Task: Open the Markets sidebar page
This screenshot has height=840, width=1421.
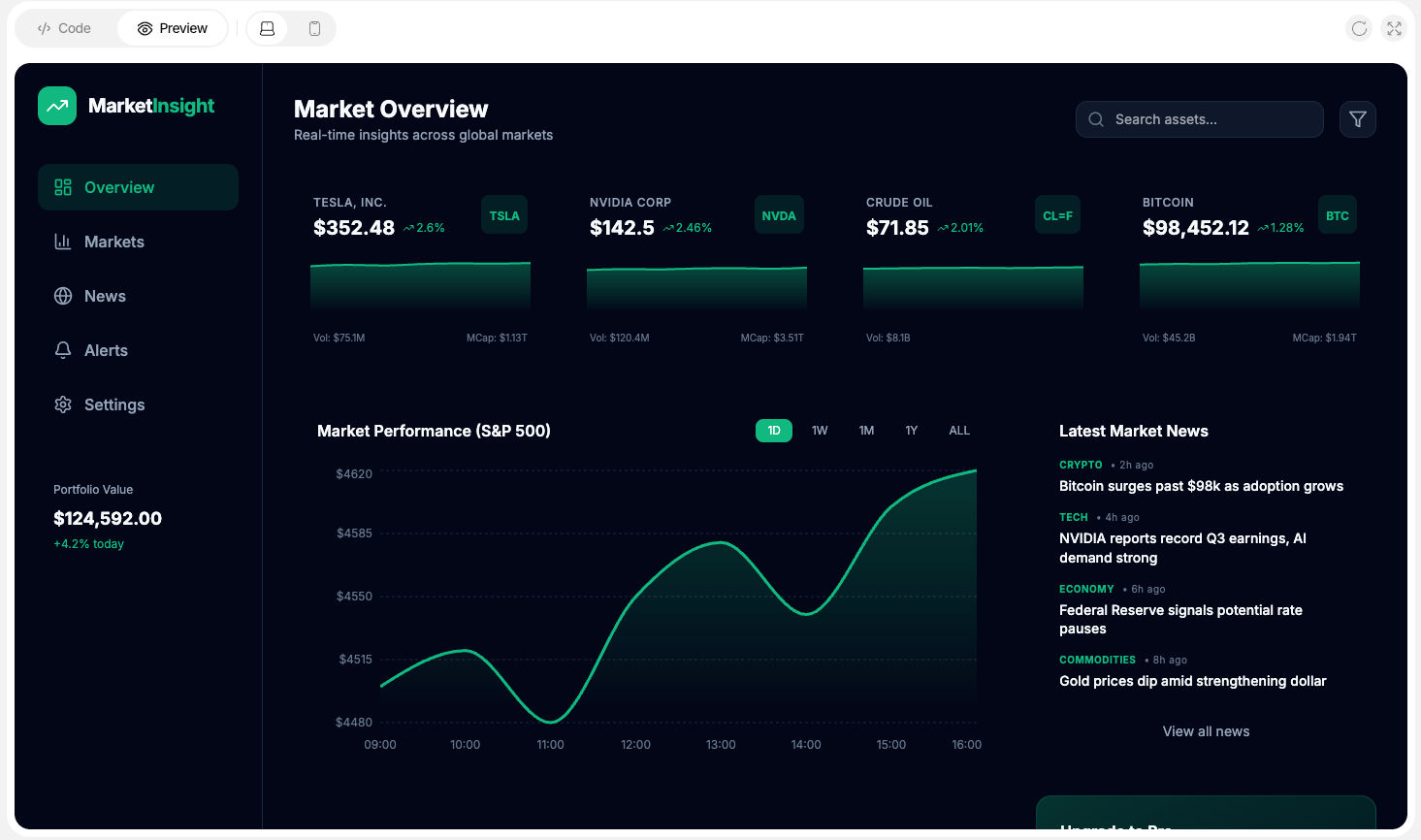Action: pos(113,242)
